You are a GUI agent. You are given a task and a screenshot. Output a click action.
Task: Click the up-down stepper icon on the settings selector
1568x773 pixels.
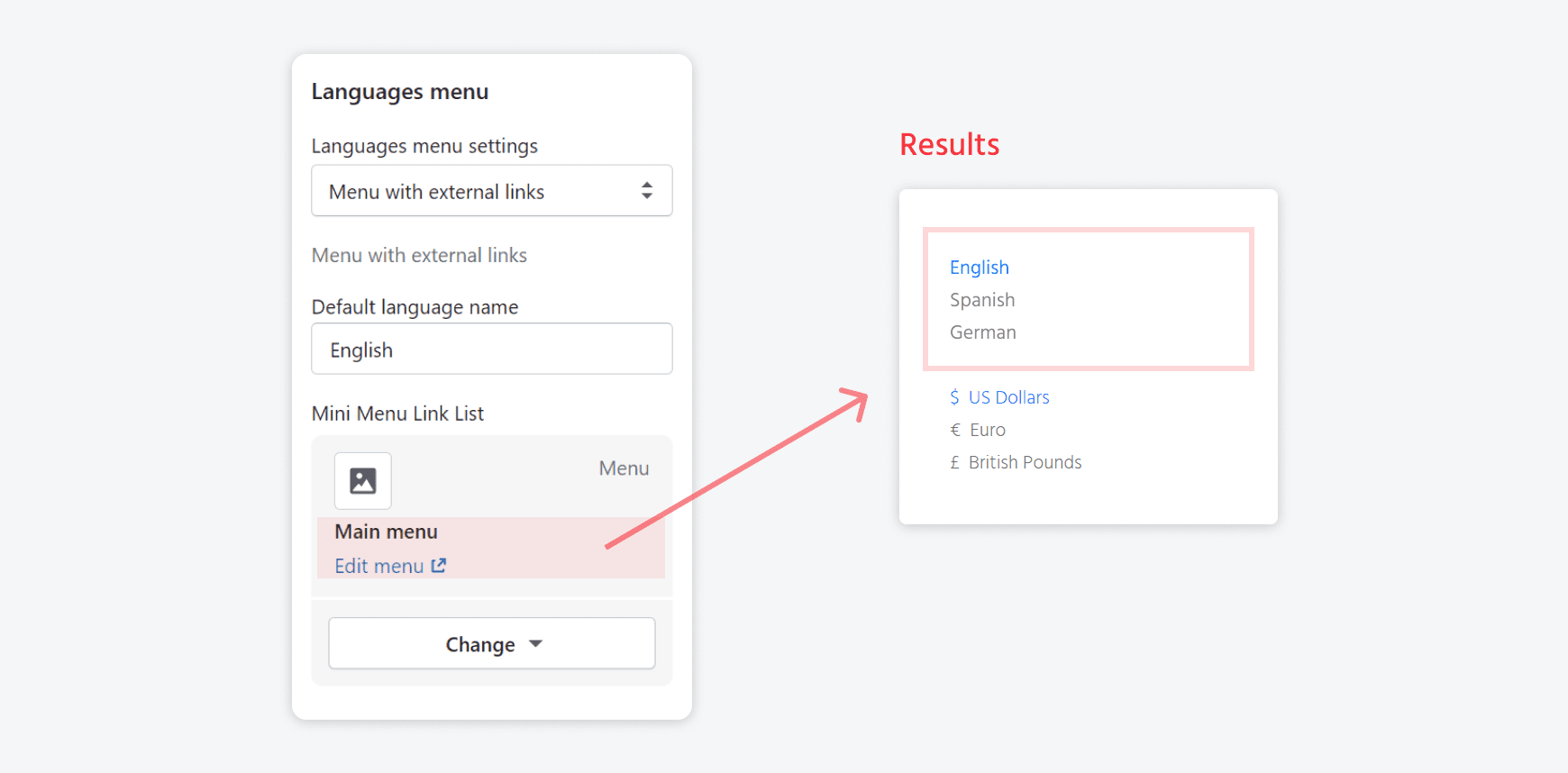coord(648,190)
